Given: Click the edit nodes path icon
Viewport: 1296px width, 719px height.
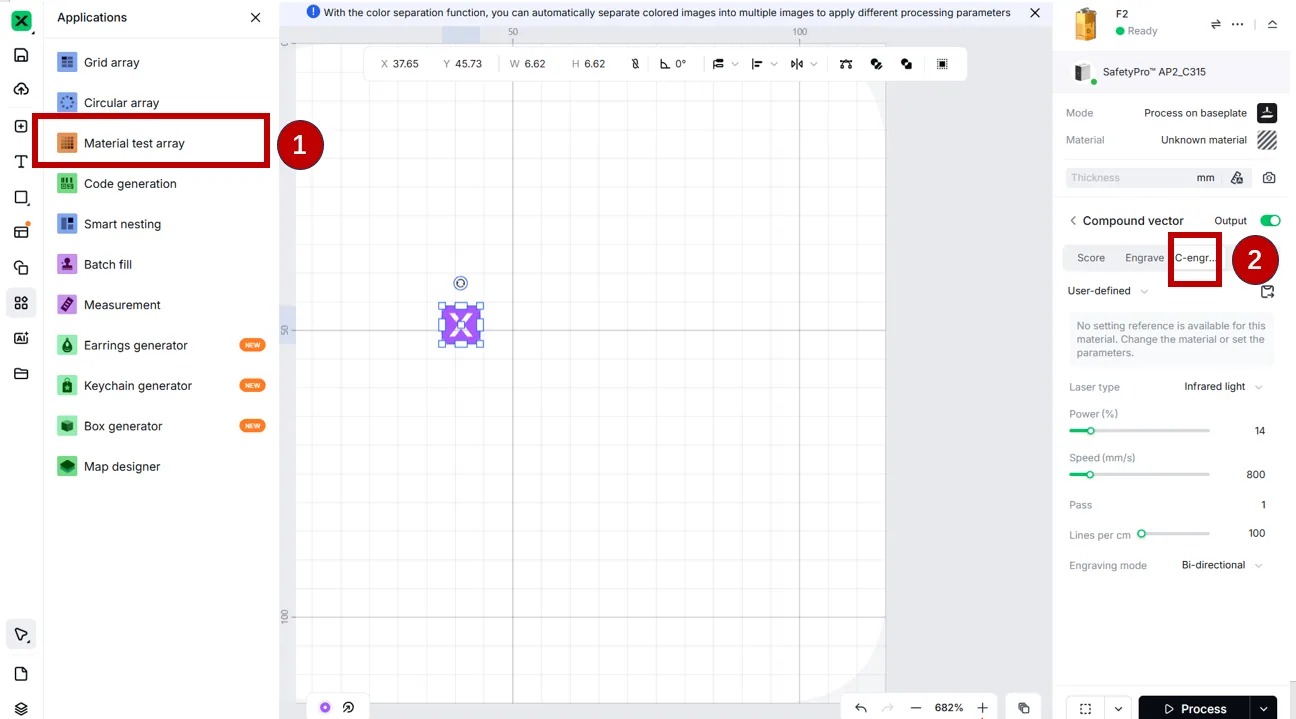Looking at the screenshot, I should pos(846,64).
